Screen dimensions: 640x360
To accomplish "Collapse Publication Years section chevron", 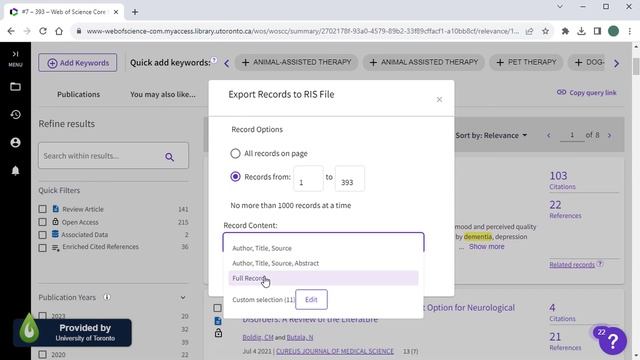I will click(x=183, y=298).
